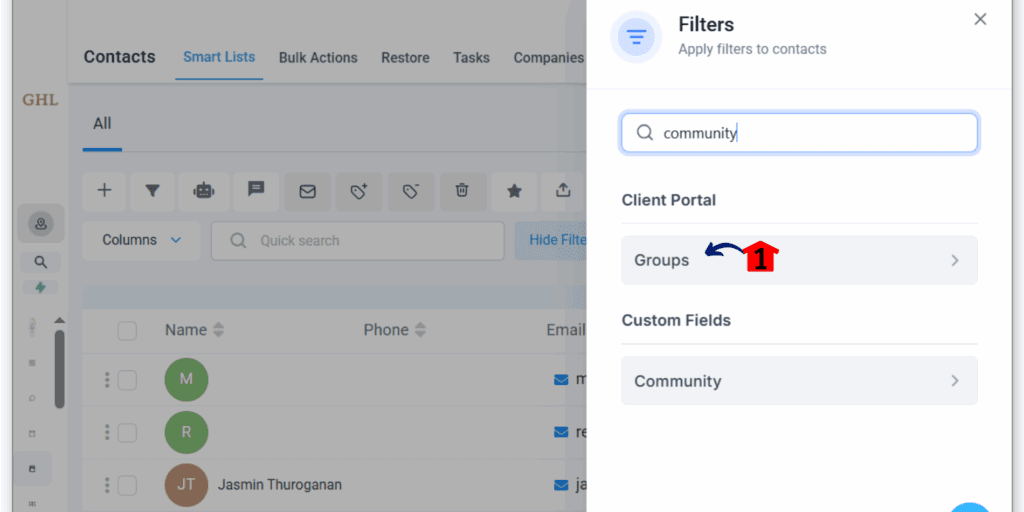
Task: Open the Tasks tab
Action: (472, 57)
